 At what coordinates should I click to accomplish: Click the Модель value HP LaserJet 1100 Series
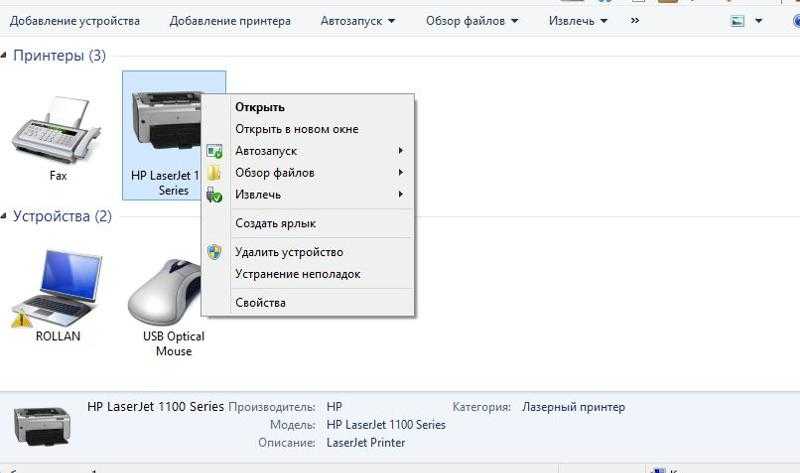386,425
